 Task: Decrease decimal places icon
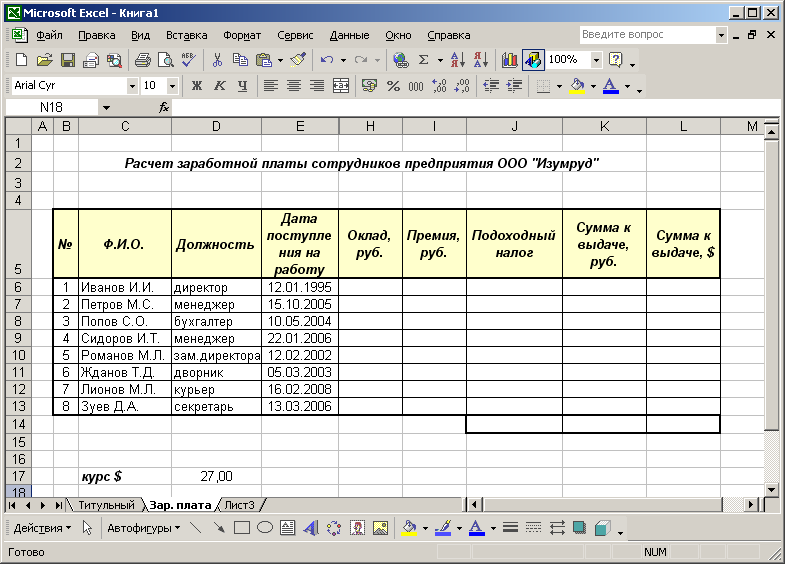tap(462, 86)
